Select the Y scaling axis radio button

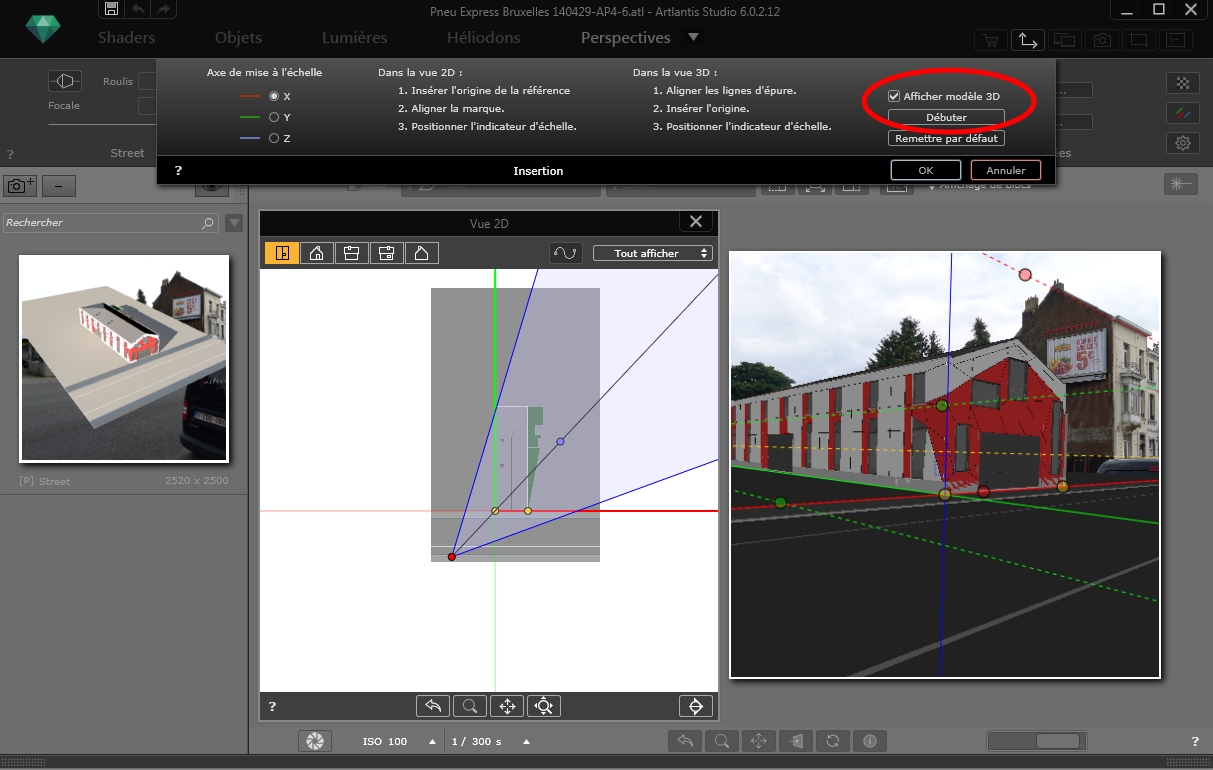274,117
